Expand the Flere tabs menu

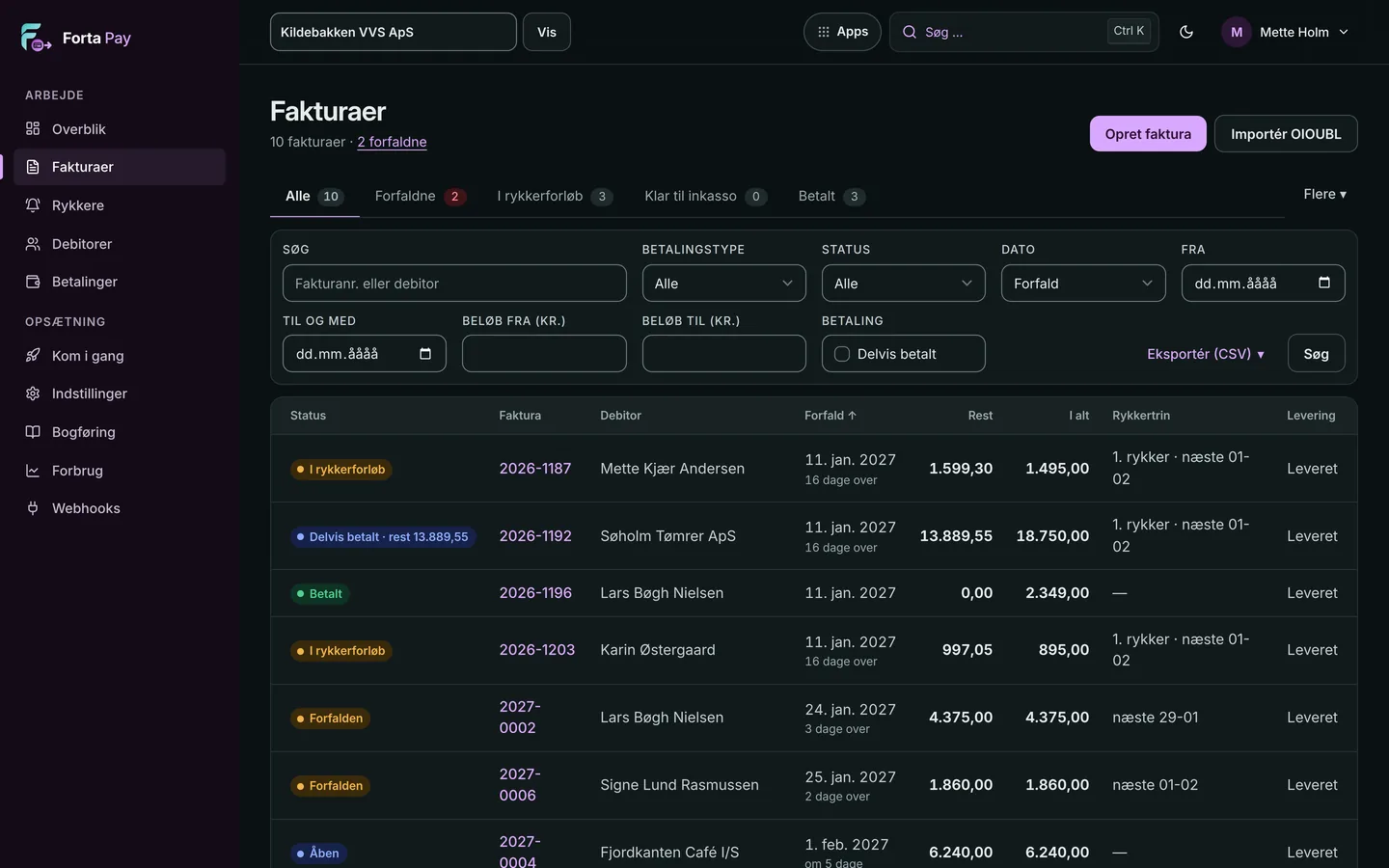(x=1324, y=194)
